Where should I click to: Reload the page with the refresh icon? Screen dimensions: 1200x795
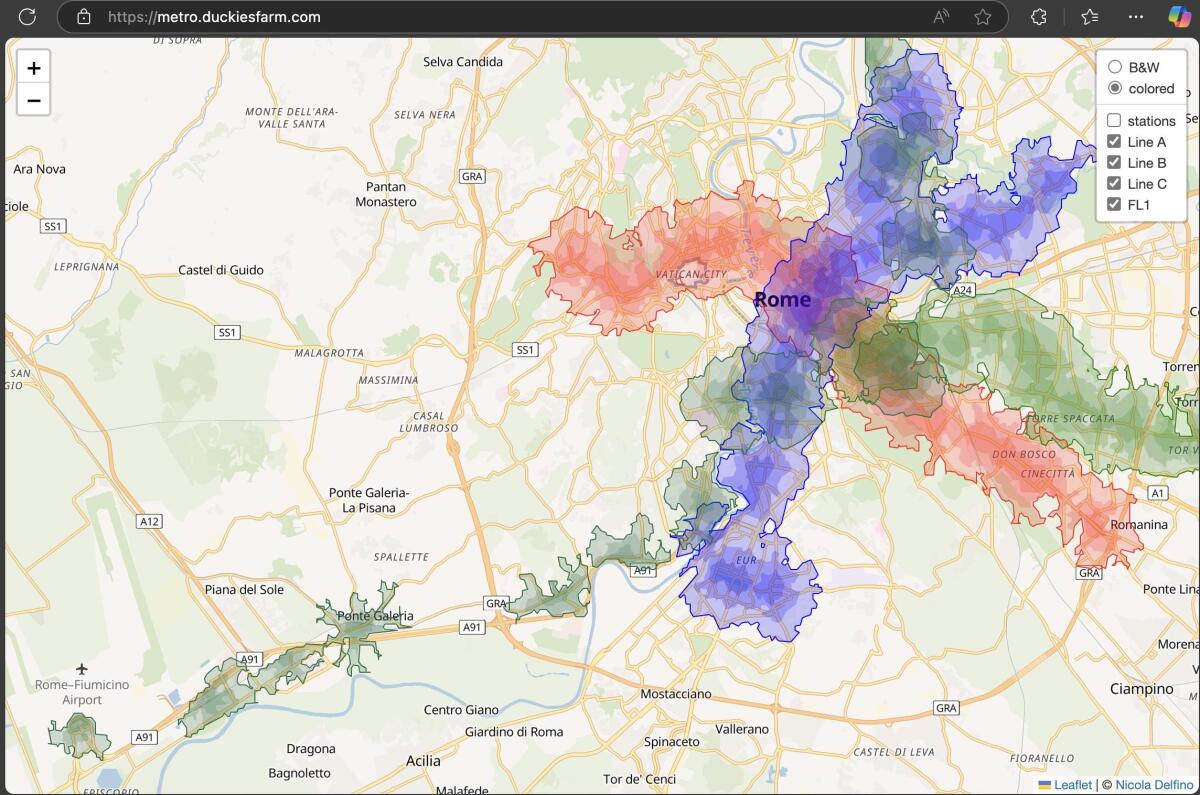click(x=28, y=16)
